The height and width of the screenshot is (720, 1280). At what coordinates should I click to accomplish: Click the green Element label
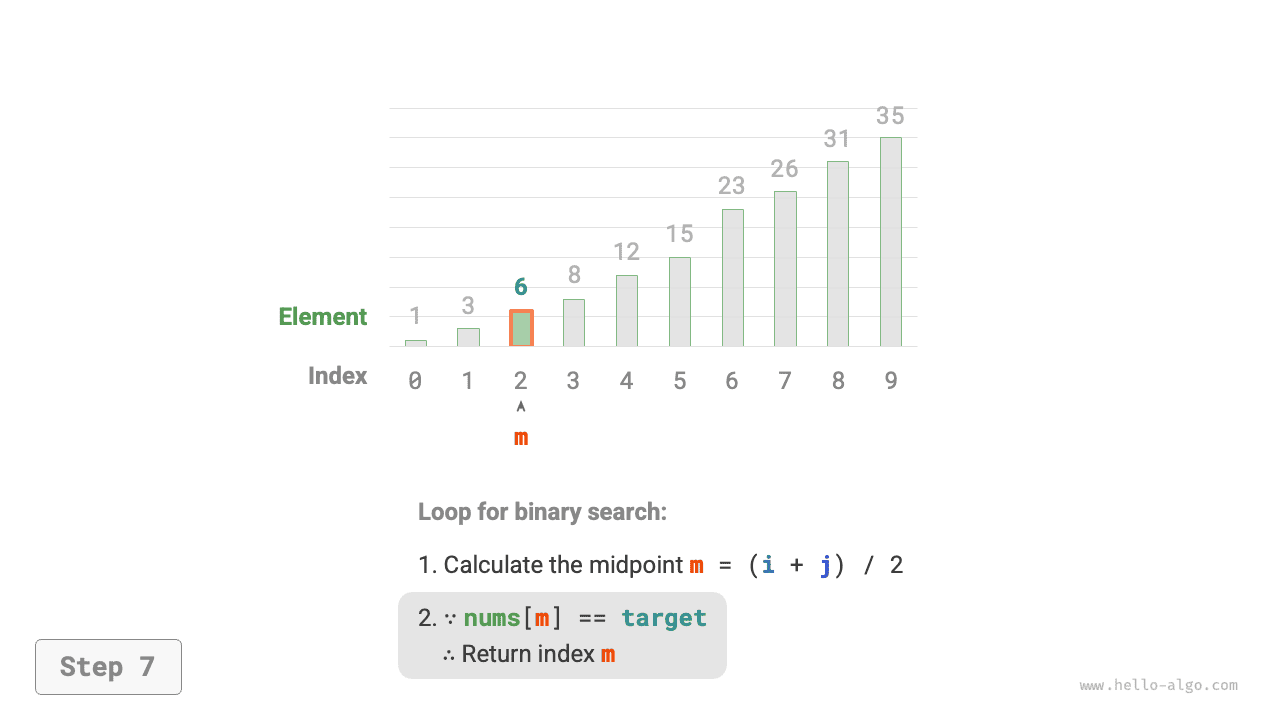point(322,317)
